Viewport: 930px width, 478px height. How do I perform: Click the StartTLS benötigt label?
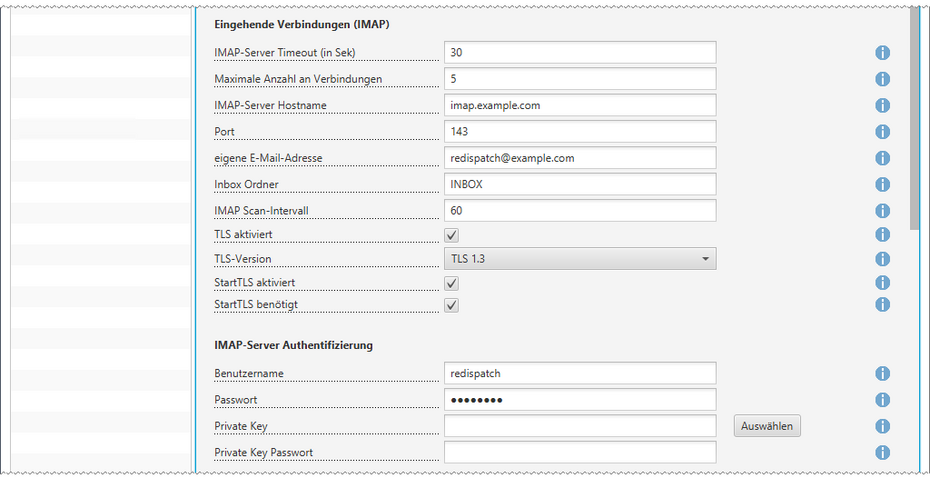click(255, 304)
